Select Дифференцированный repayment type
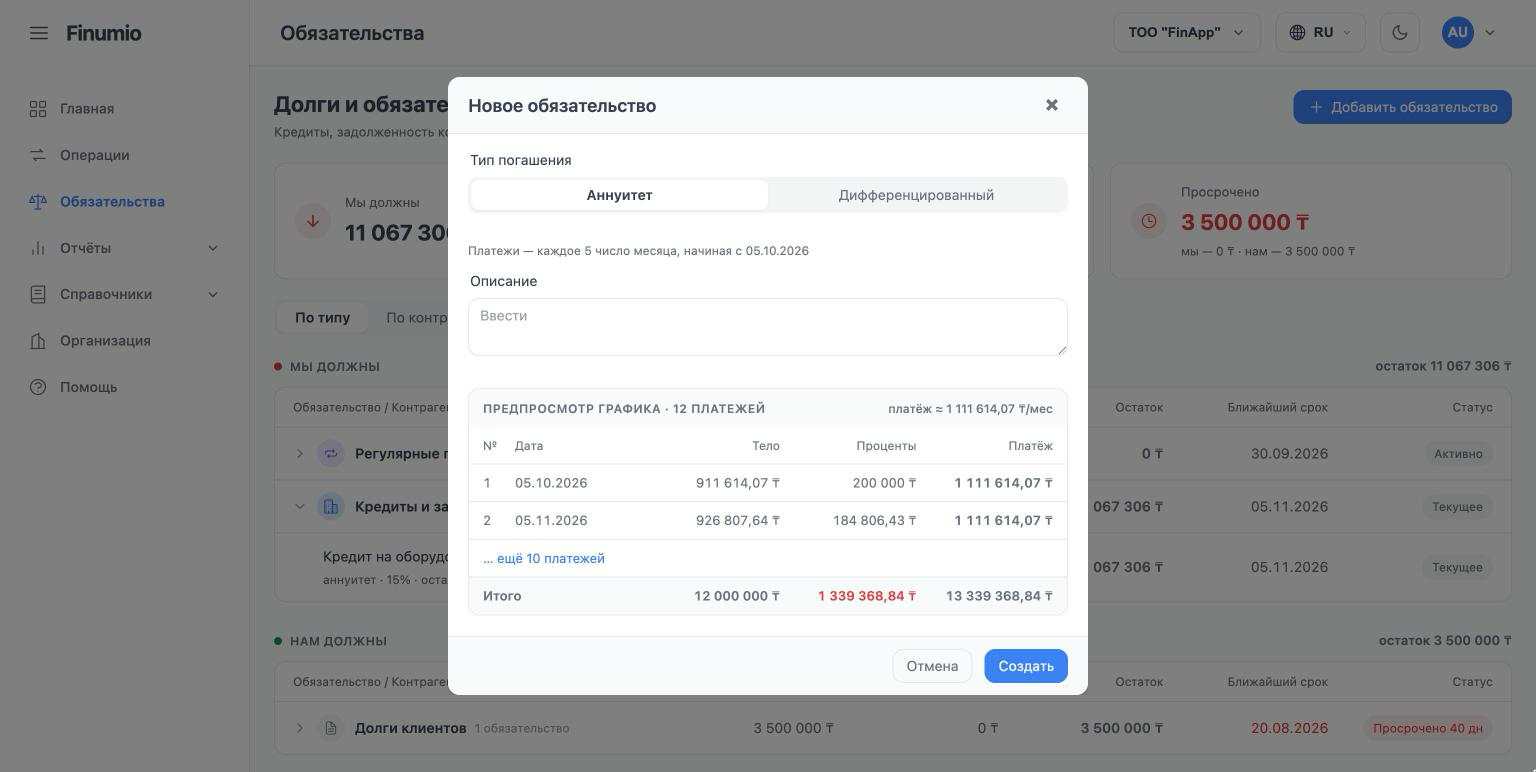The image size is (1536, 772). coord(916,195)
